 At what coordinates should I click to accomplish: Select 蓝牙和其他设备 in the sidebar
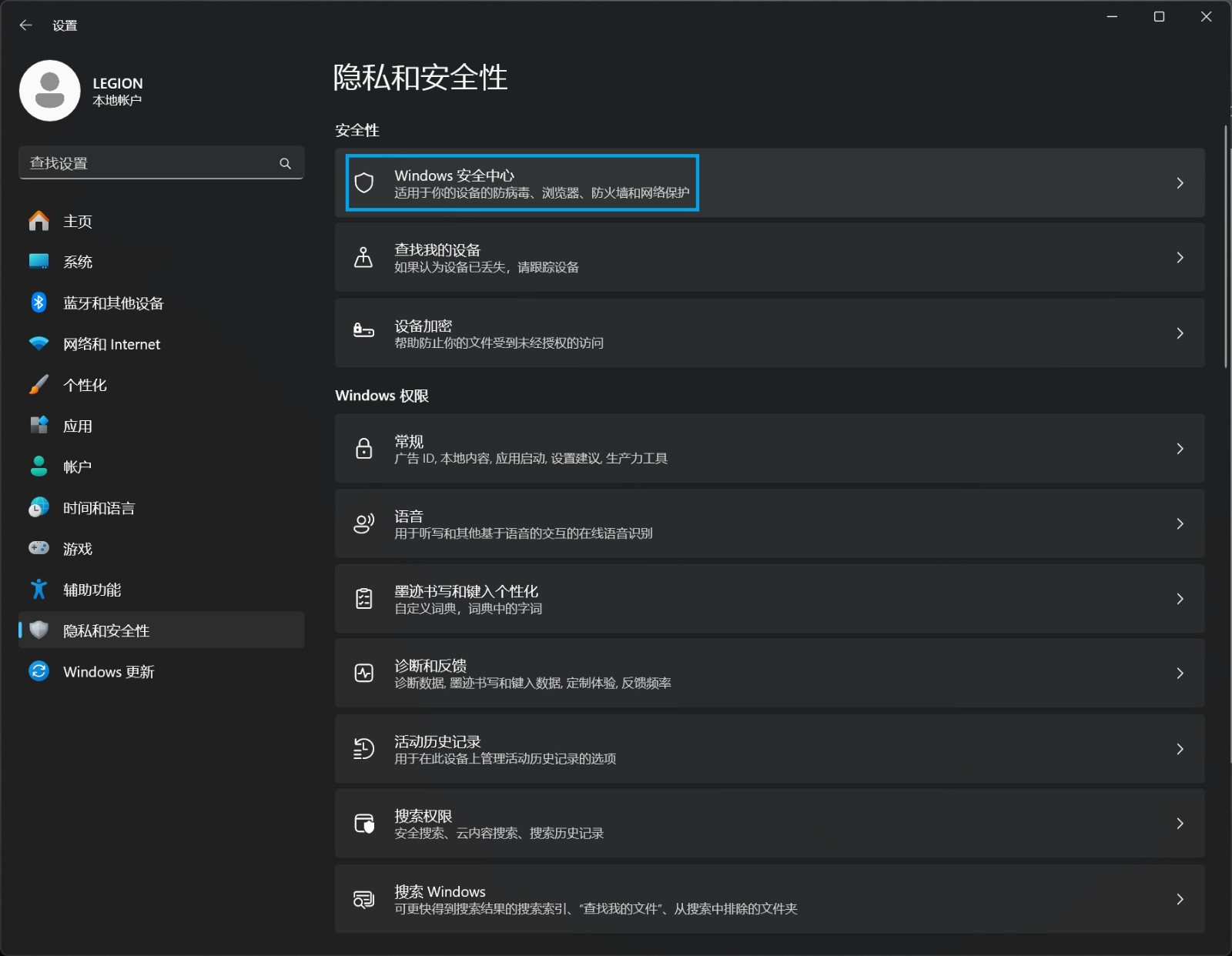coord(162,303)
